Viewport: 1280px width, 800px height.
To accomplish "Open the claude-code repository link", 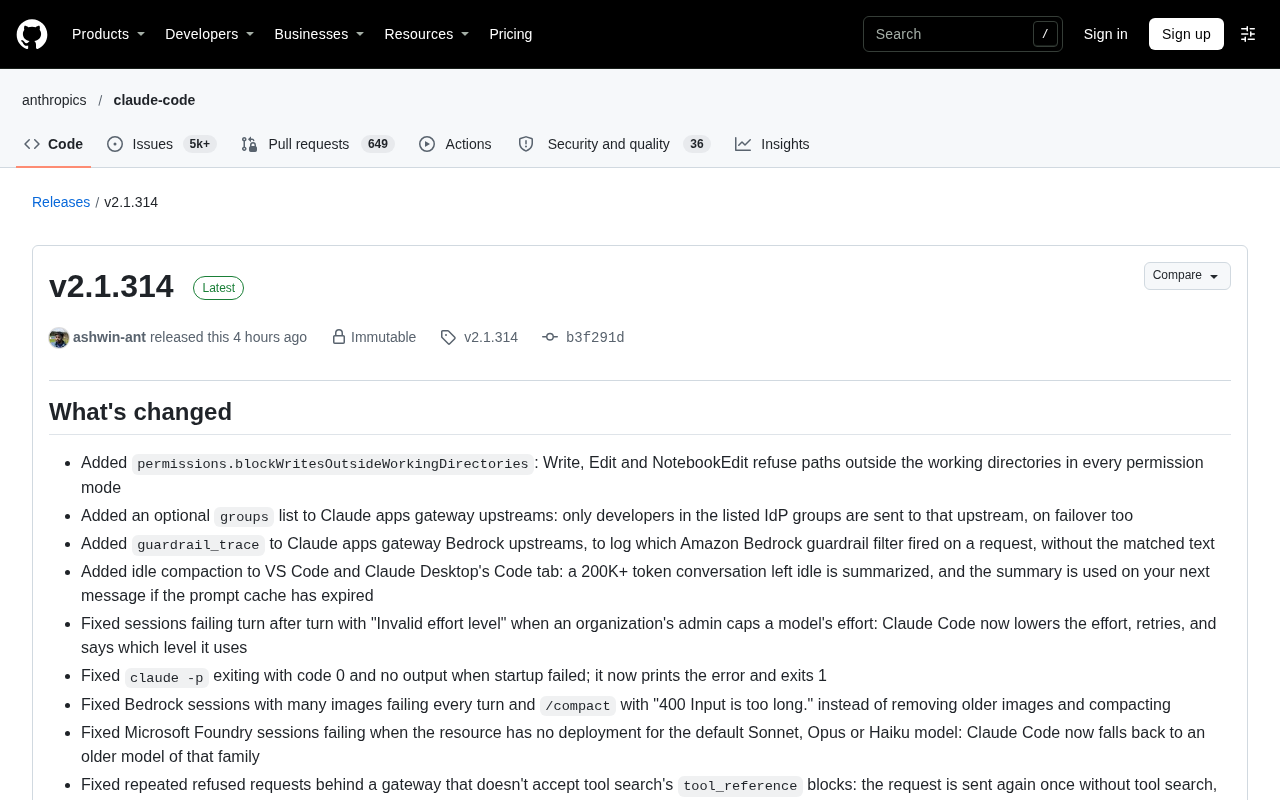I will pyautogui.click(x=154, y=100).
